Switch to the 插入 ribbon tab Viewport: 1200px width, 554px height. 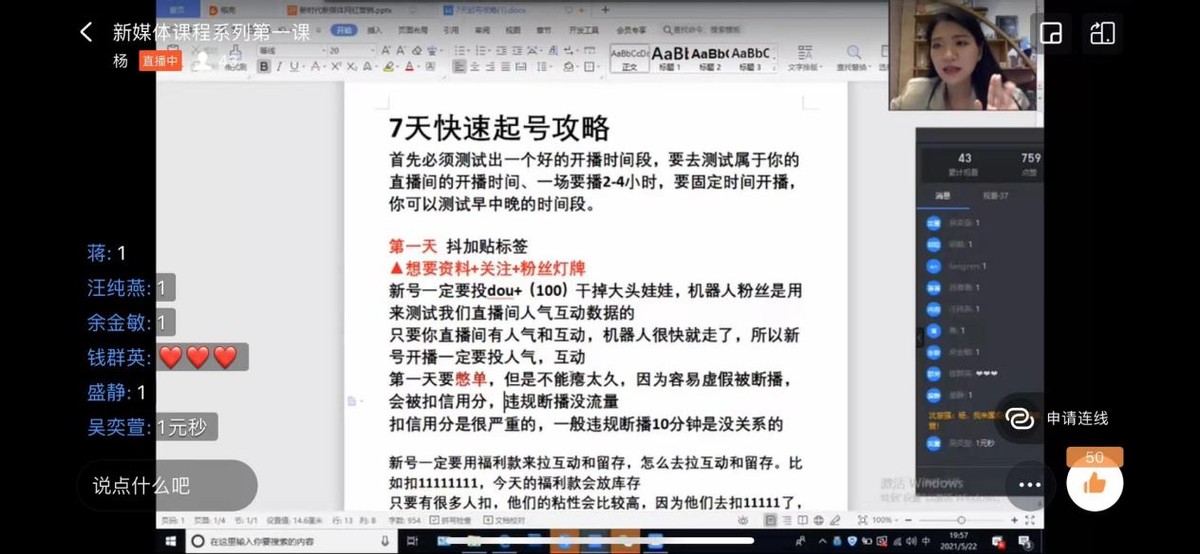[x=374, y=30]
